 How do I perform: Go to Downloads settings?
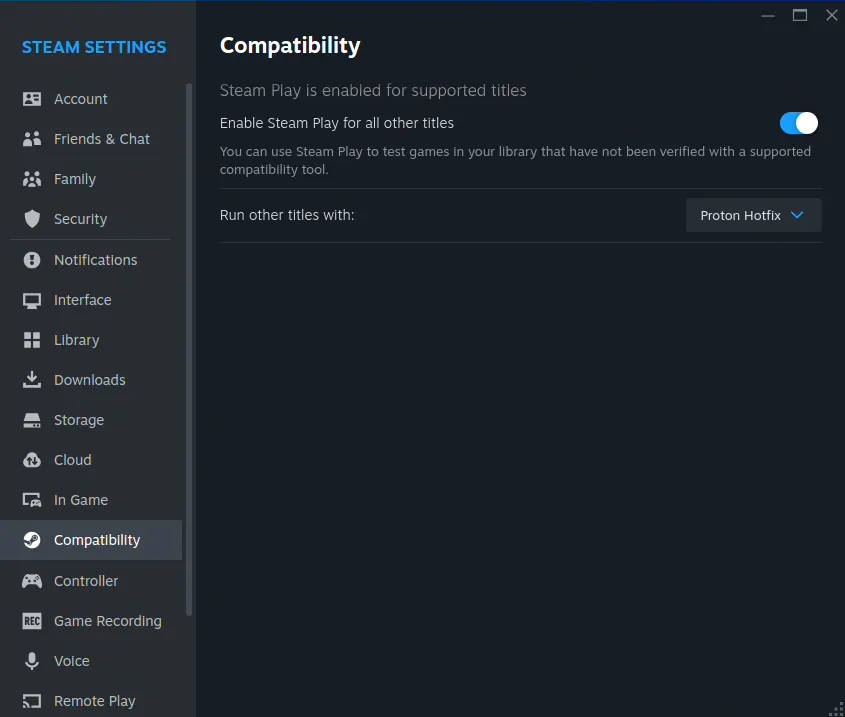pos(91,380)
